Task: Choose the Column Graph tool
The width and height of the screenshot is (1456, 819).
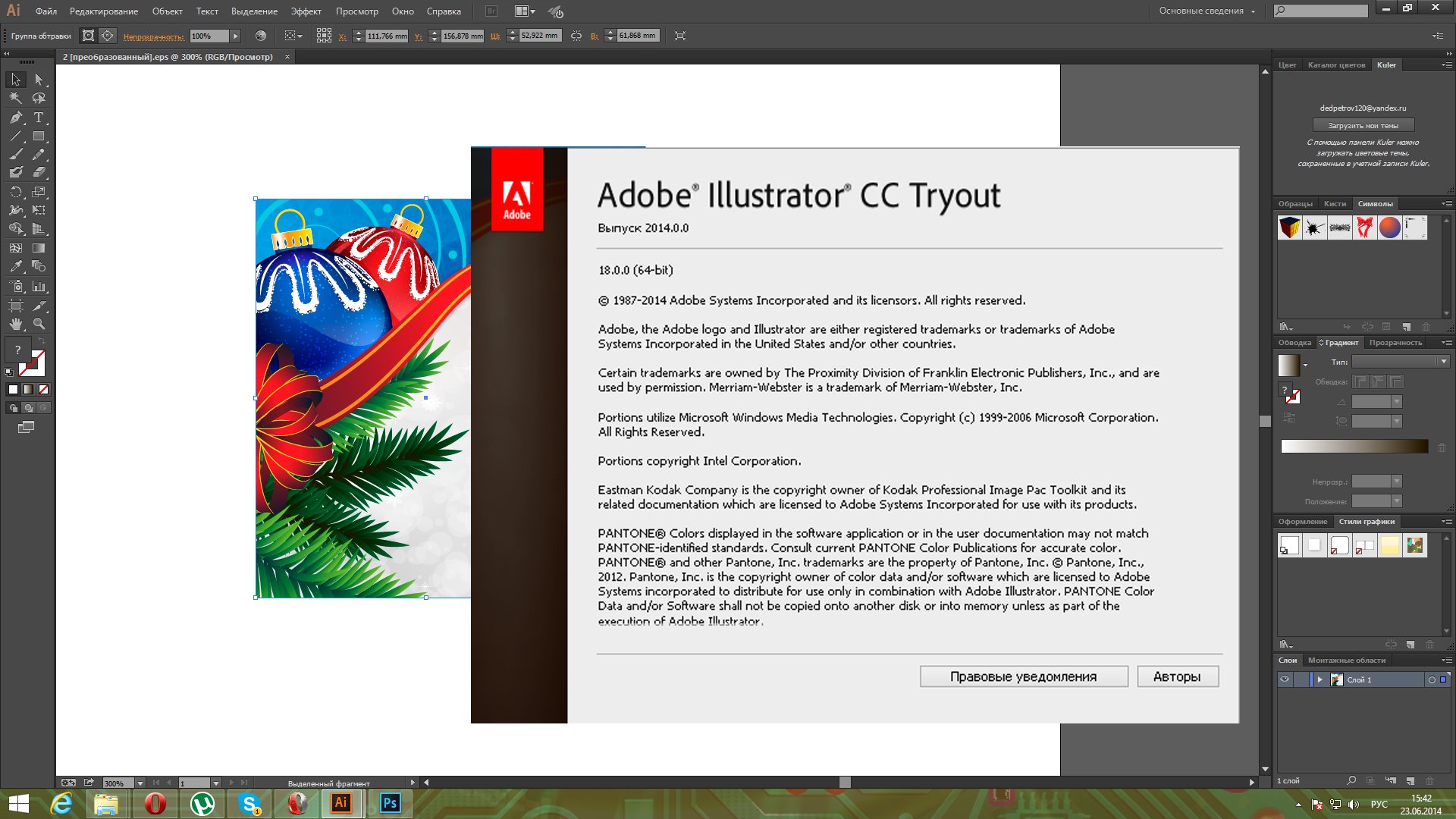Action: 39,287
